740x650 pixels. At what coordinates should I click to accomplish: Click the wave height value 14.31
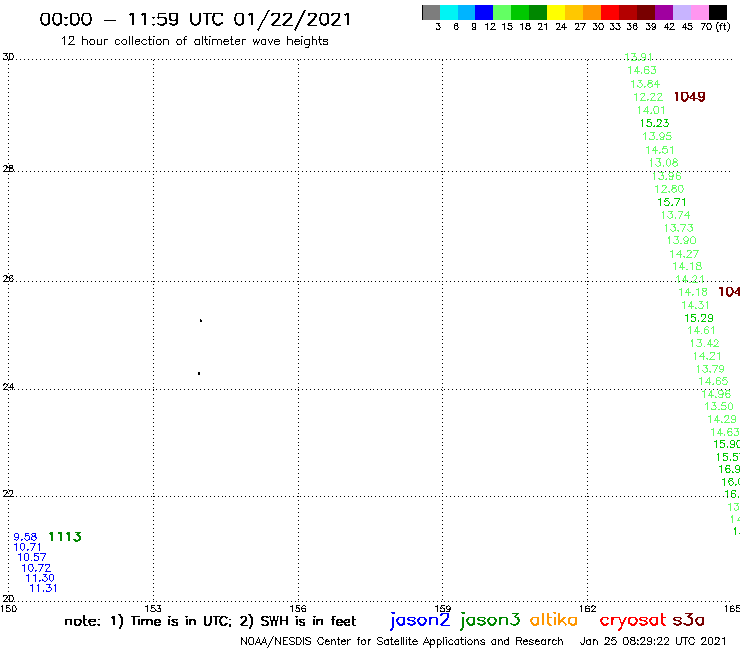click(696, 305)
